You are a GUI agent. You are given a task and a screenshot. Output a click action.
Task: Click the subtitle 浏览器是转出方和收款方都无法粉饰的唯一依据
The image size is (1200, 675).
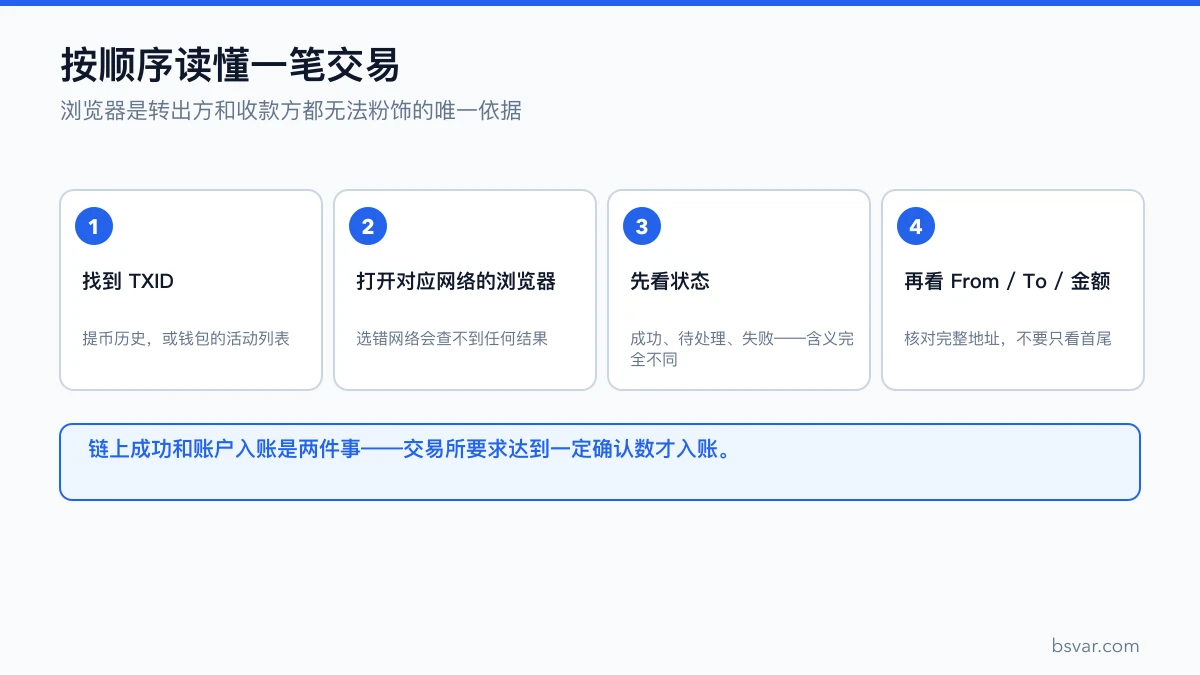click(291, 111)
